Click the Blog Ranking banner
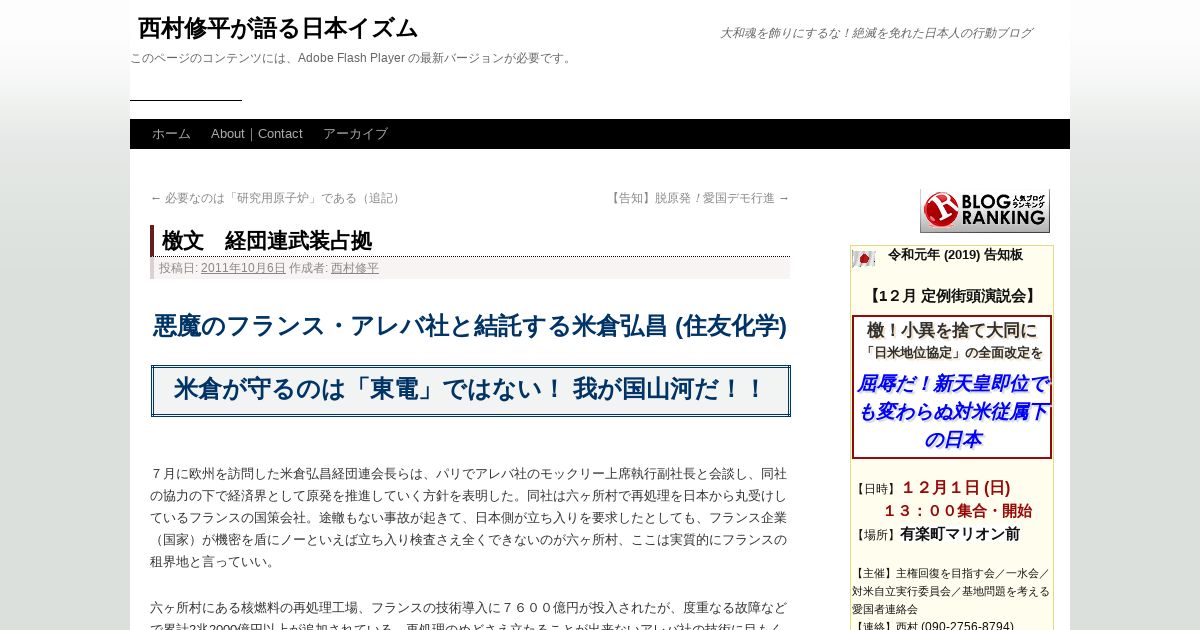The width and height of the screenshot is (1200, 630). [x=985, y=211]
